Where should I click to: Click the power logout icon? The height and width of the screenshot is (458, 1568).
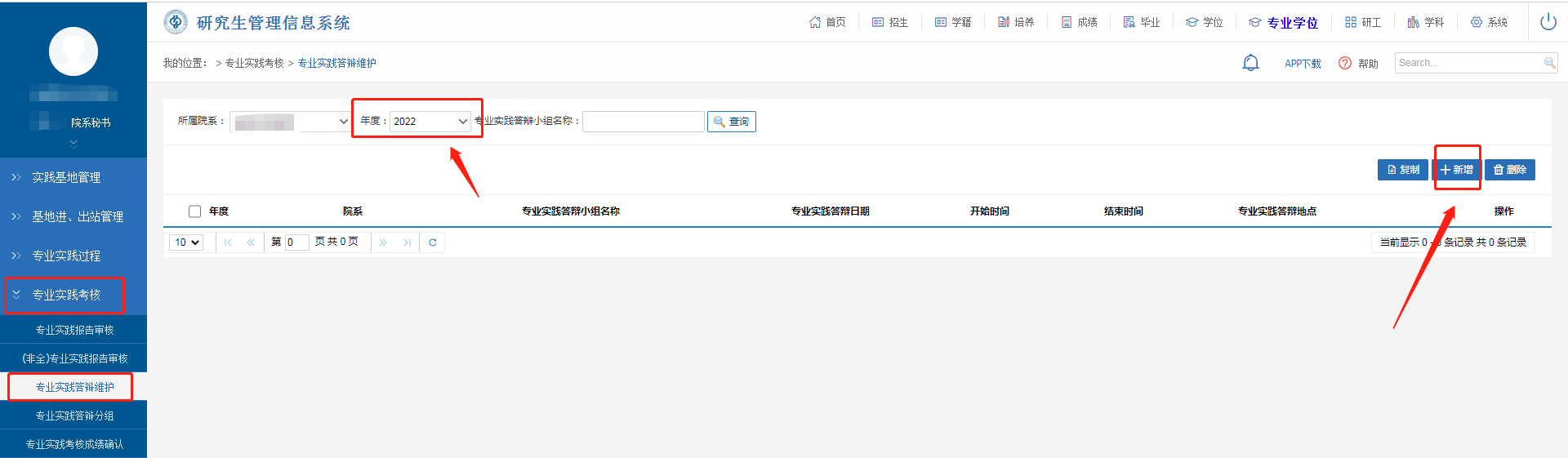click(x=1548, y=22)
